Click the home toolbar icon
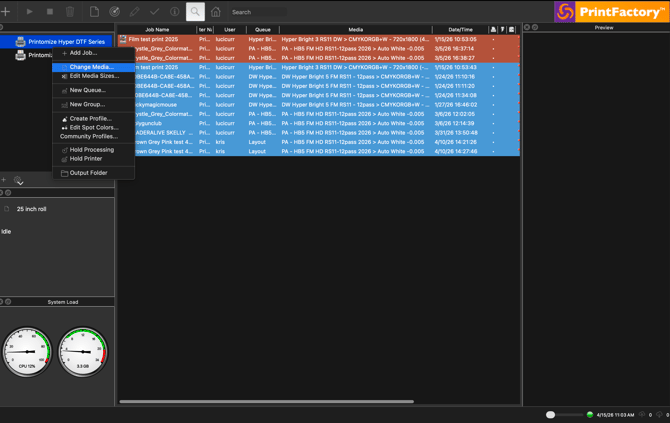This screenshot has width=670, height=423. [x=216, y=12]
